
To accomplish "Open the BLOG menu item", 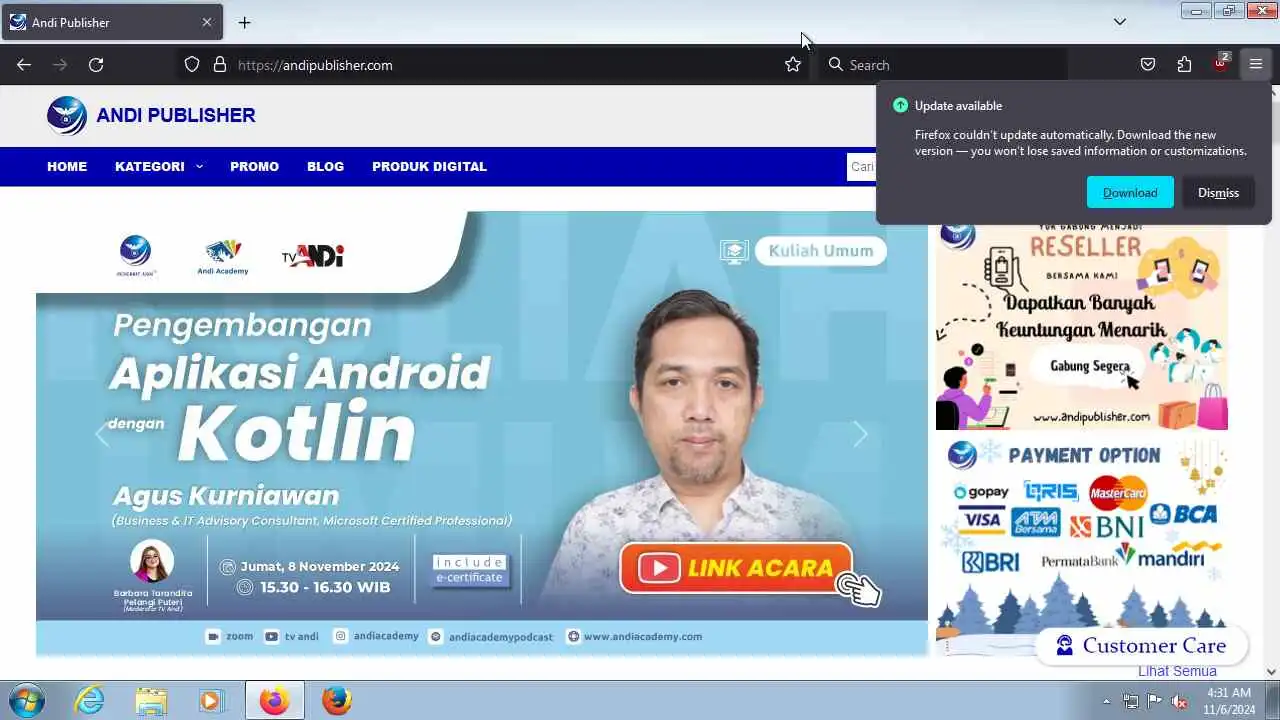I will coord(325,166).
